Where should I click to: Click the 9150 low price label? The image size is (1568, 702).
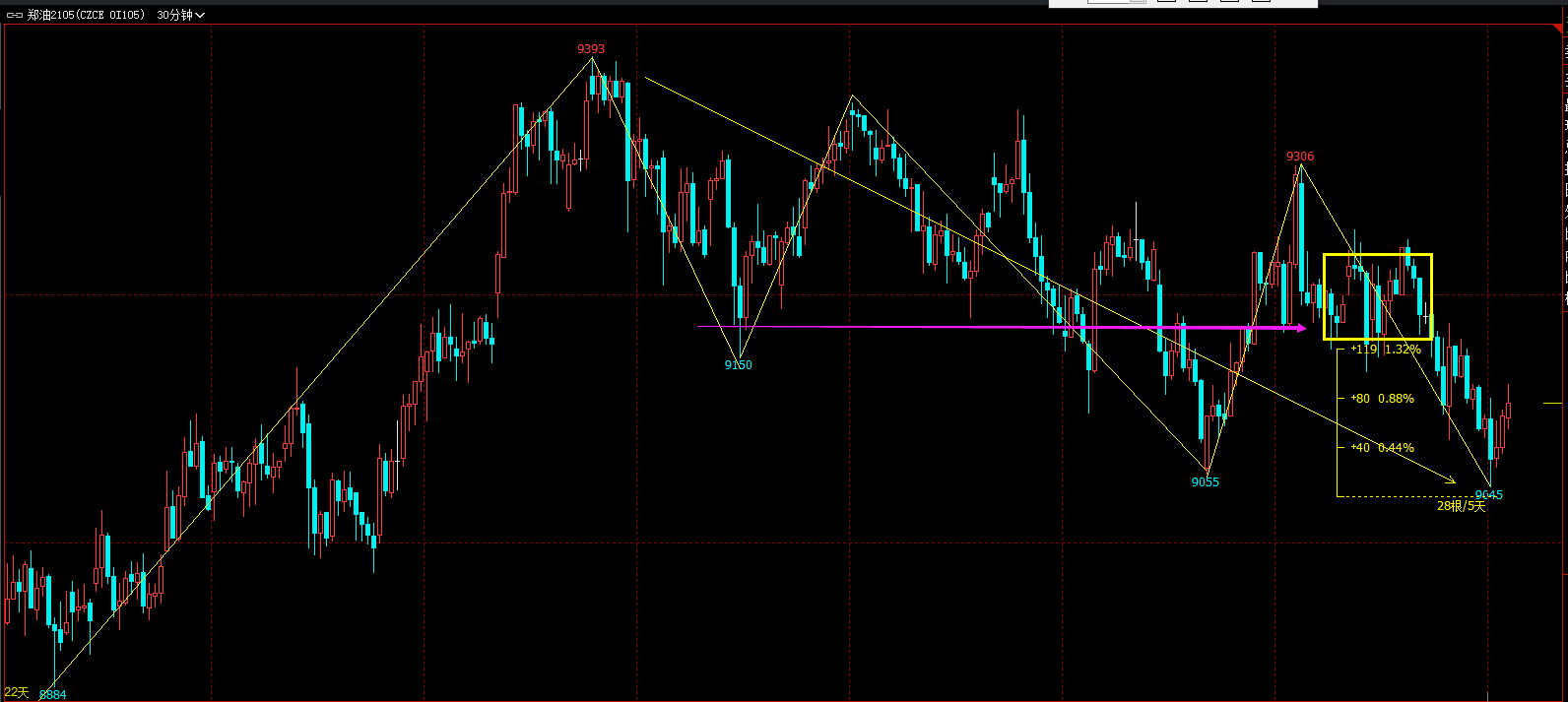[x=738, y=365]
